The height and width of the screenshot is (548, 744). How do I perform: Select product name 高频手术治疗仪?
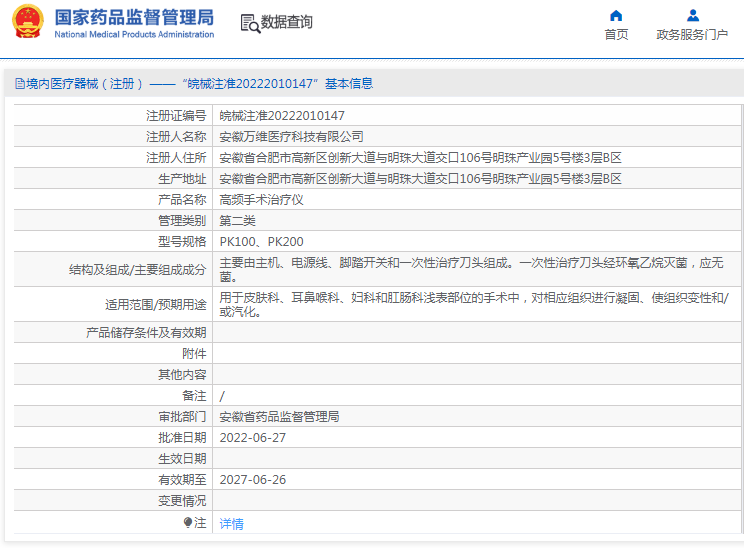(261, 200)
